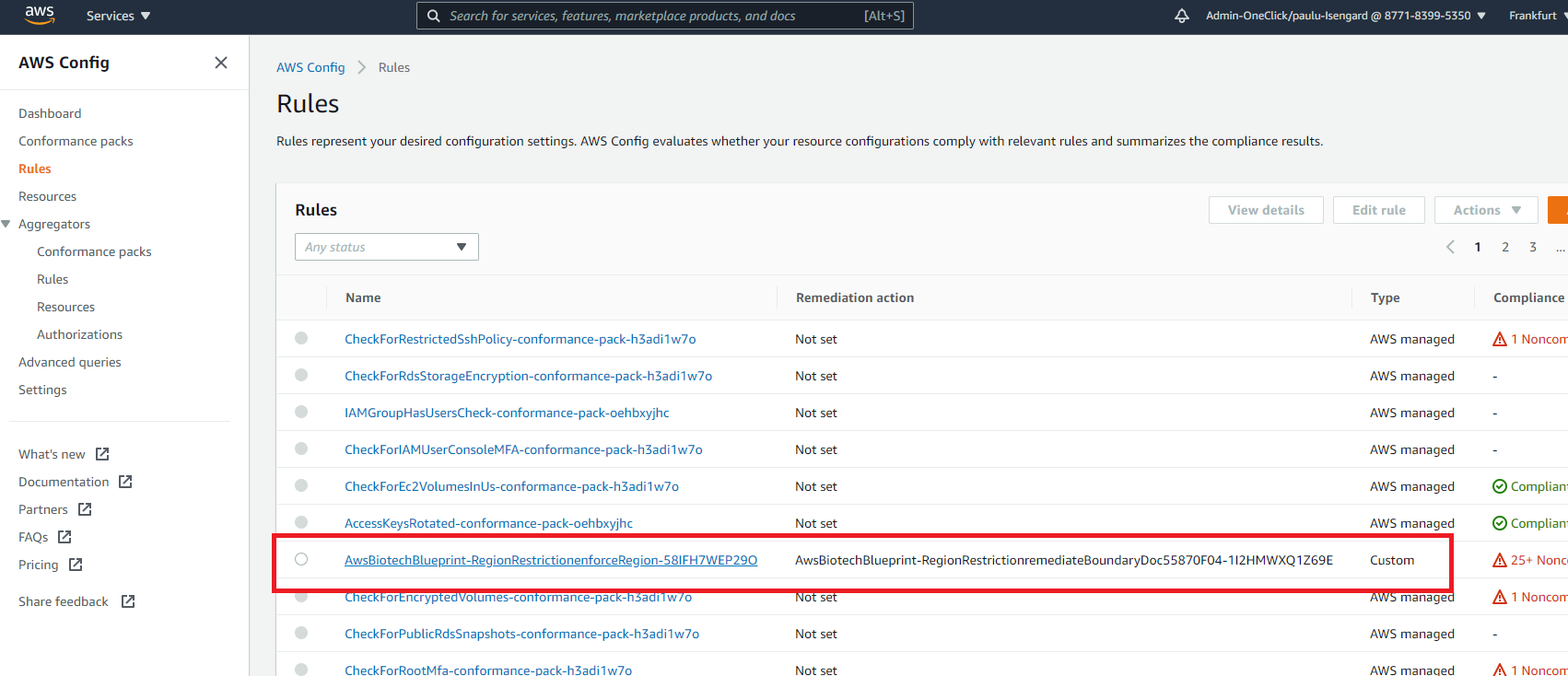Open the CheckForRdsStorageEncryption rule link

point(528,376)
